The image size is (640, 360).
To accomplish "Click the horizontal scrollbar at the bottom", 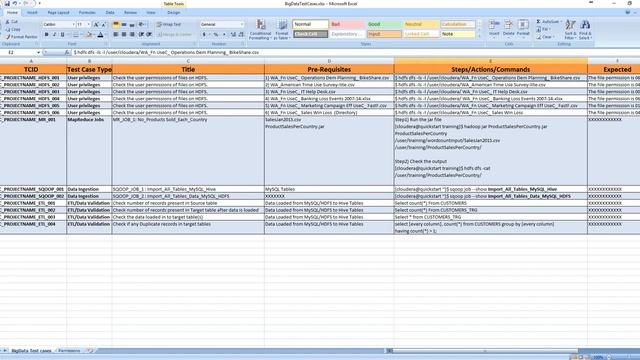I will [486, 351].
